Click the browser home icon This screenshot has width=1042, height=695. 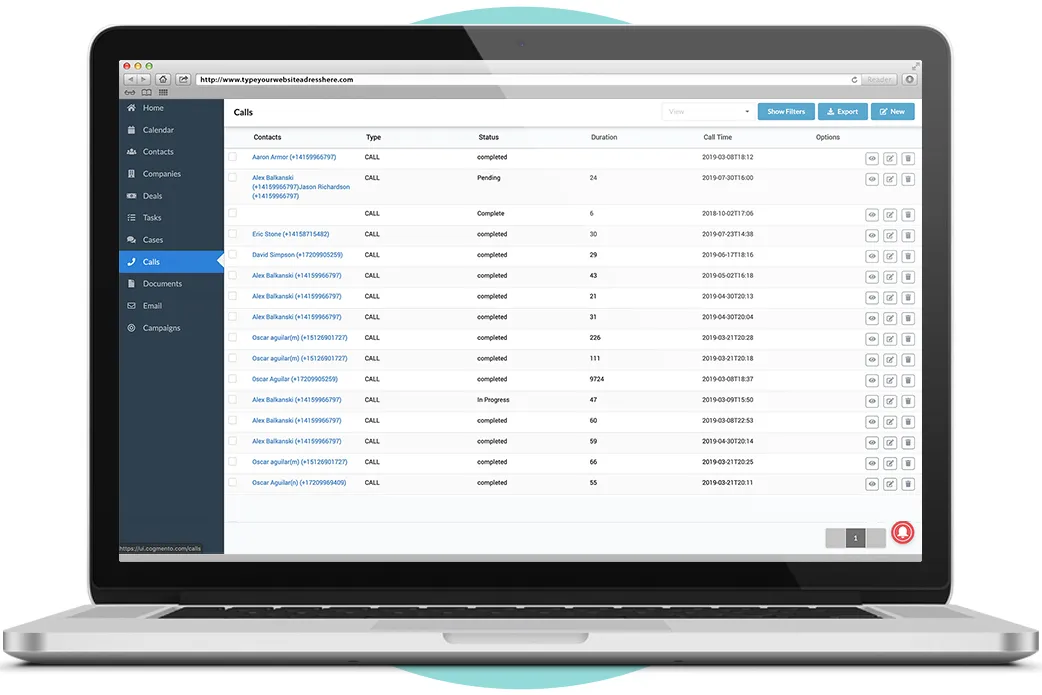(x=163, y=79)
